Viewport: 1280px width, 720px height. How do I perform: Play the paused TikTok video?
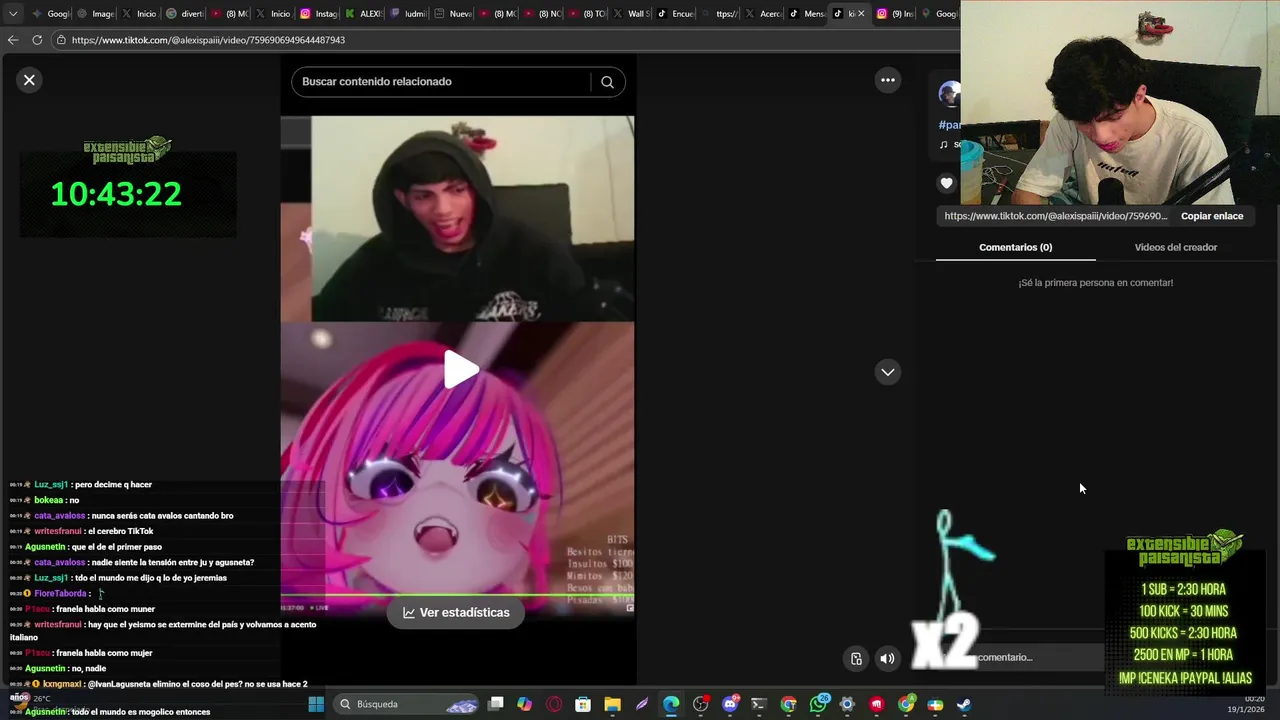click(461, 370)
